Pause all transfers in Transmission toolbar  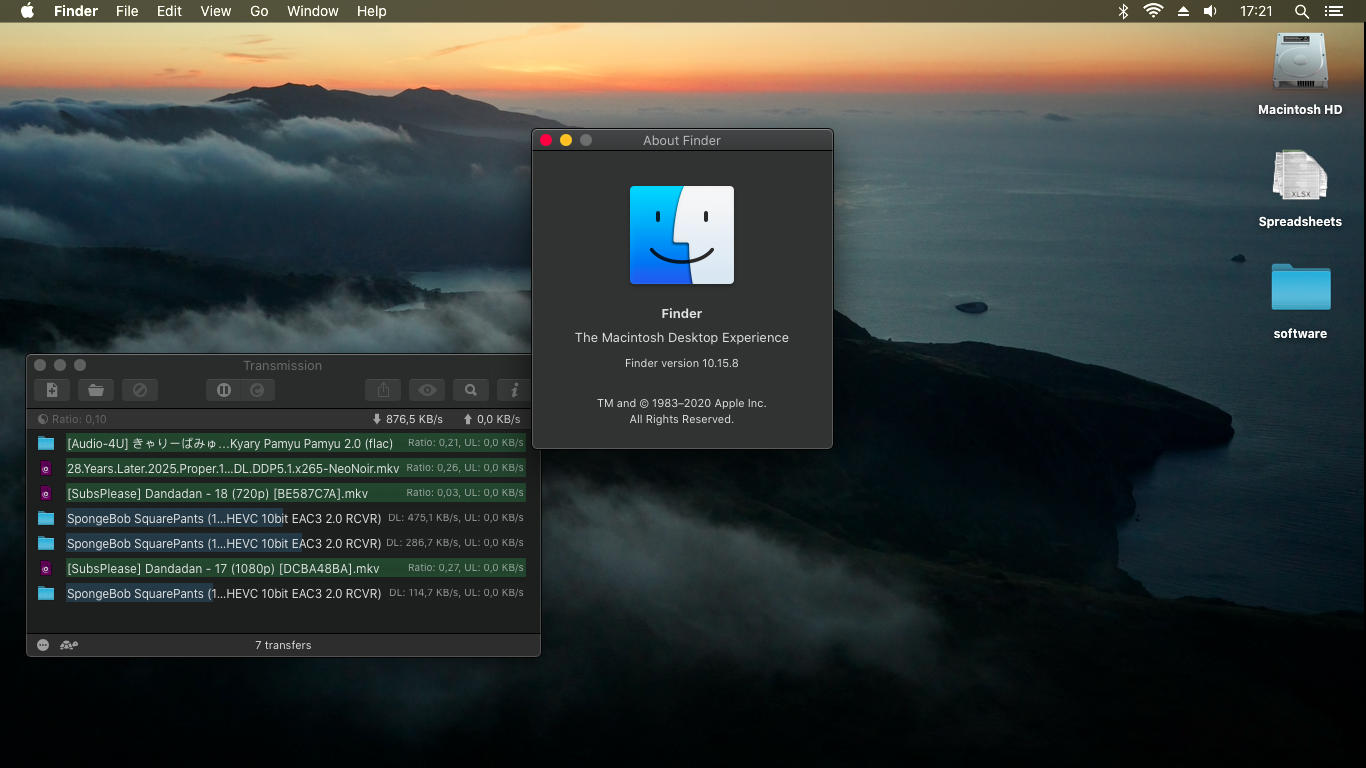tap(224, 390)
